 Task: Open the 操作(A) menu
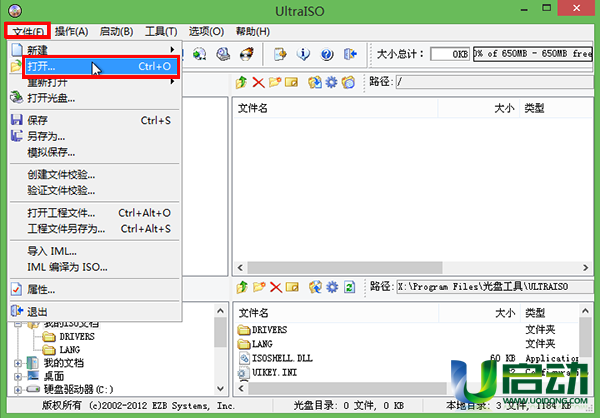pos(71,31)
